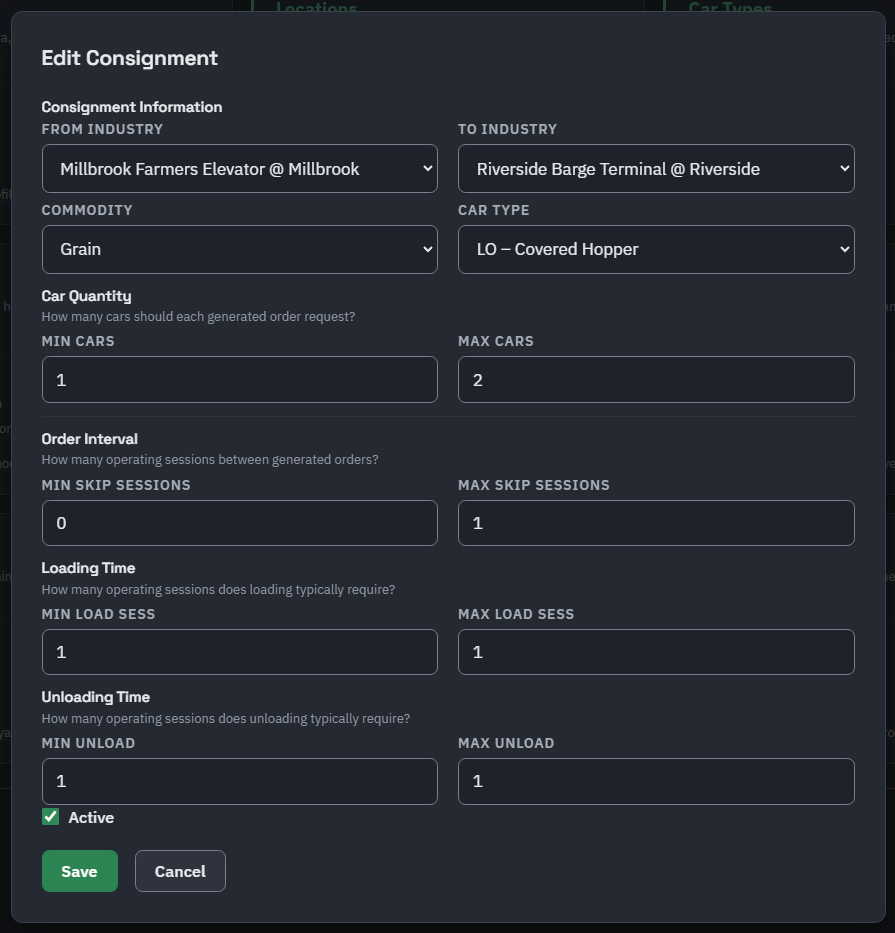Image resolution: width=895 pixels, height=933 pixels.
Task: Click the Loading Time section heading
Action: (88, 568)
